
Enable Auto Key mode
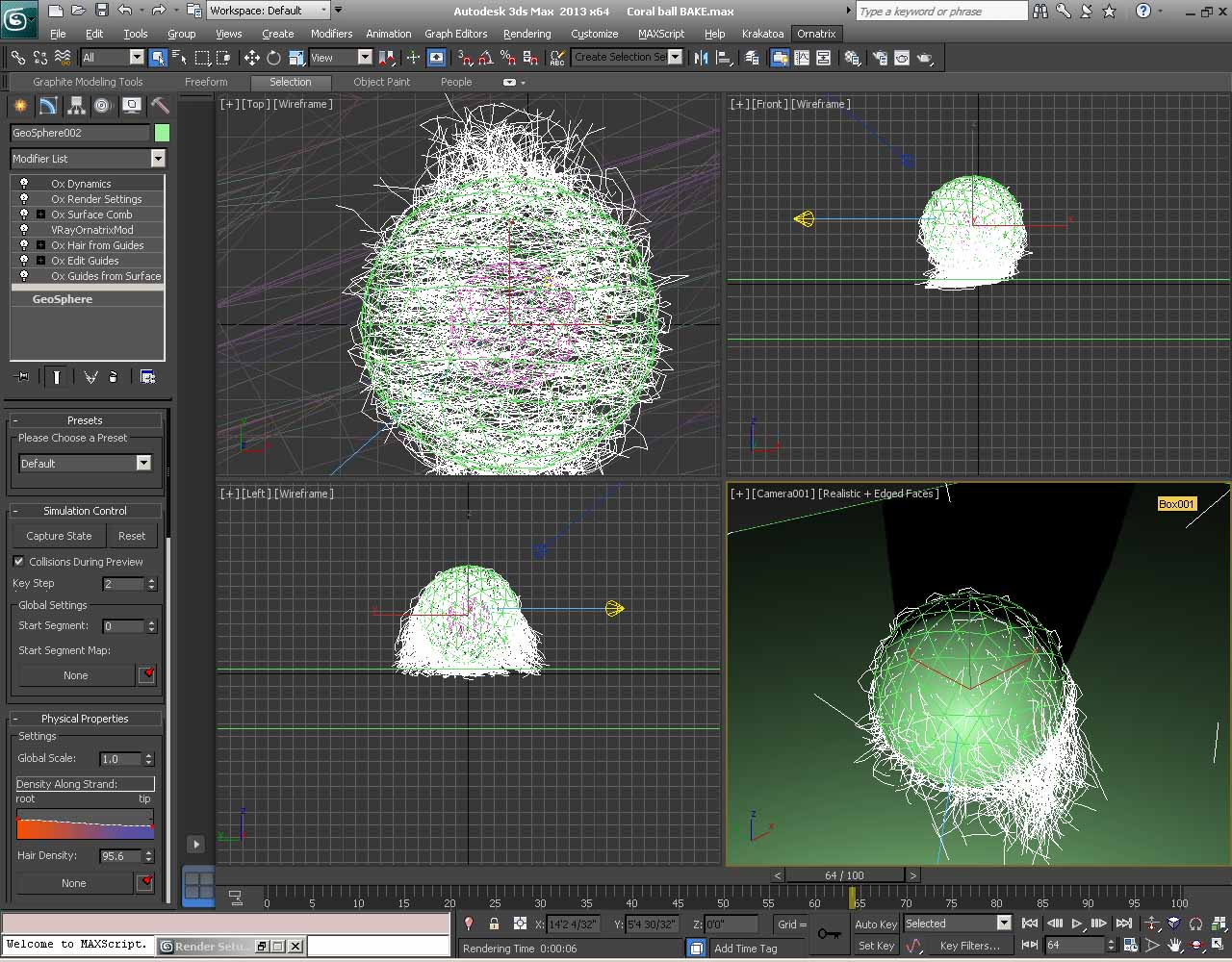[875, 924]
